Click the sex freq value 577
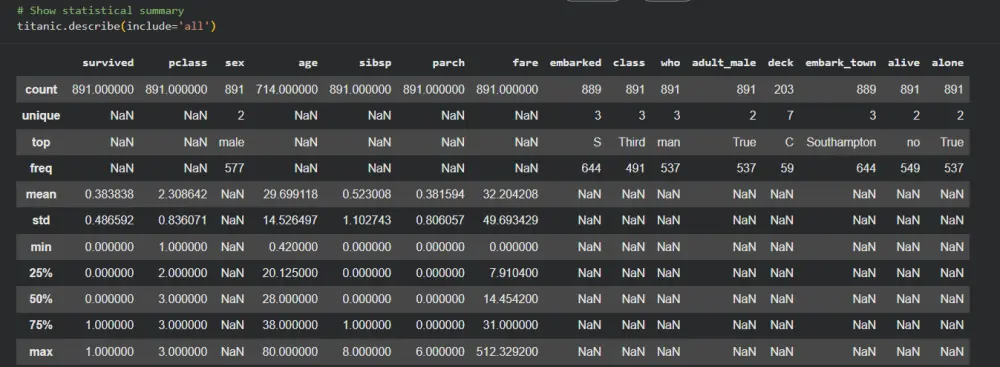 [235, 169]
